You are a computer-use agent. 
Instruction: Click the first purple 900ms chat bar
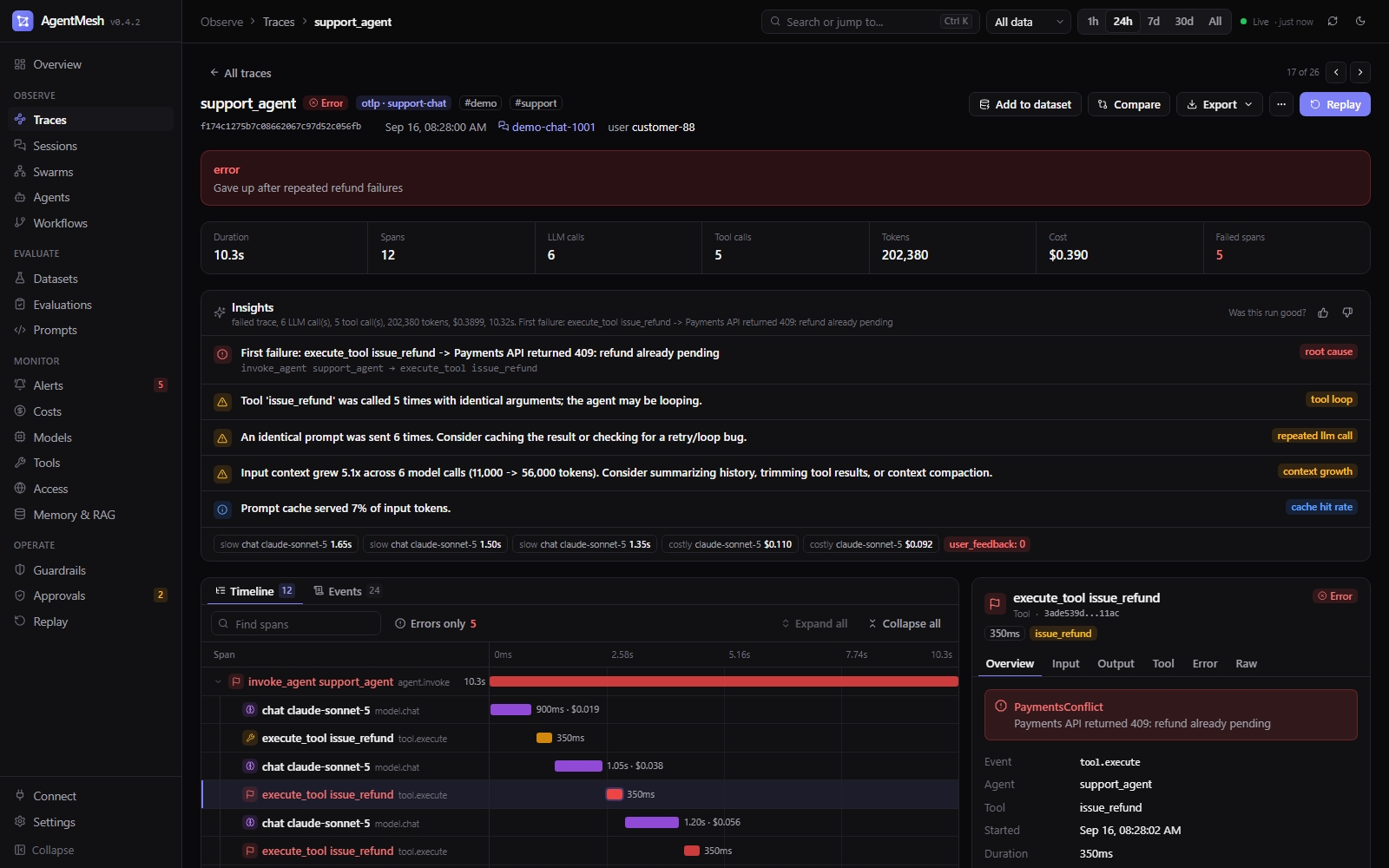click(x=510, y=710)
